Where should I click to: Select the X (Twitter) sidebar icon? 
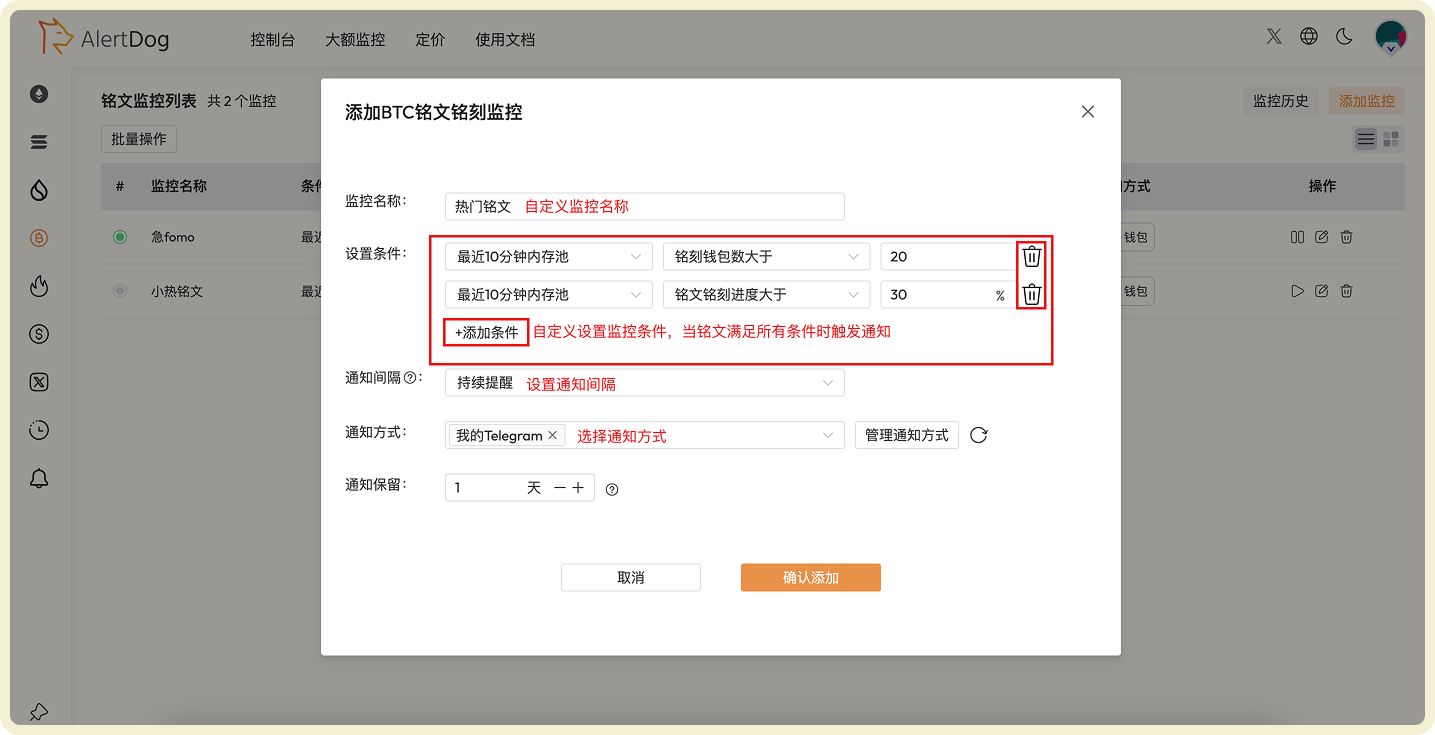[x=38, y=381]
